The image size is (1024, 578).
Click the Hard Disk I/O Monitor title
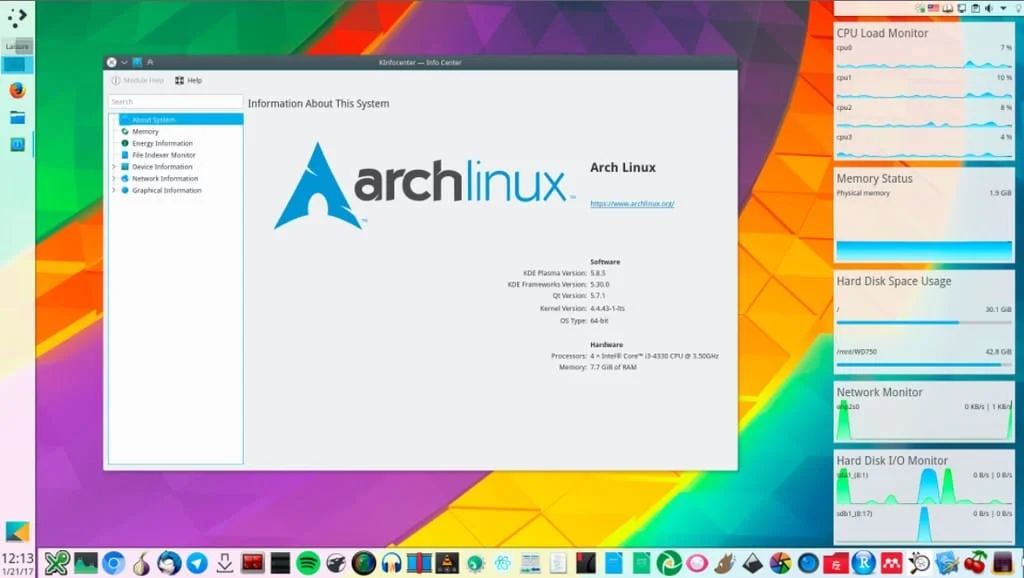click(x=891, y=460)
